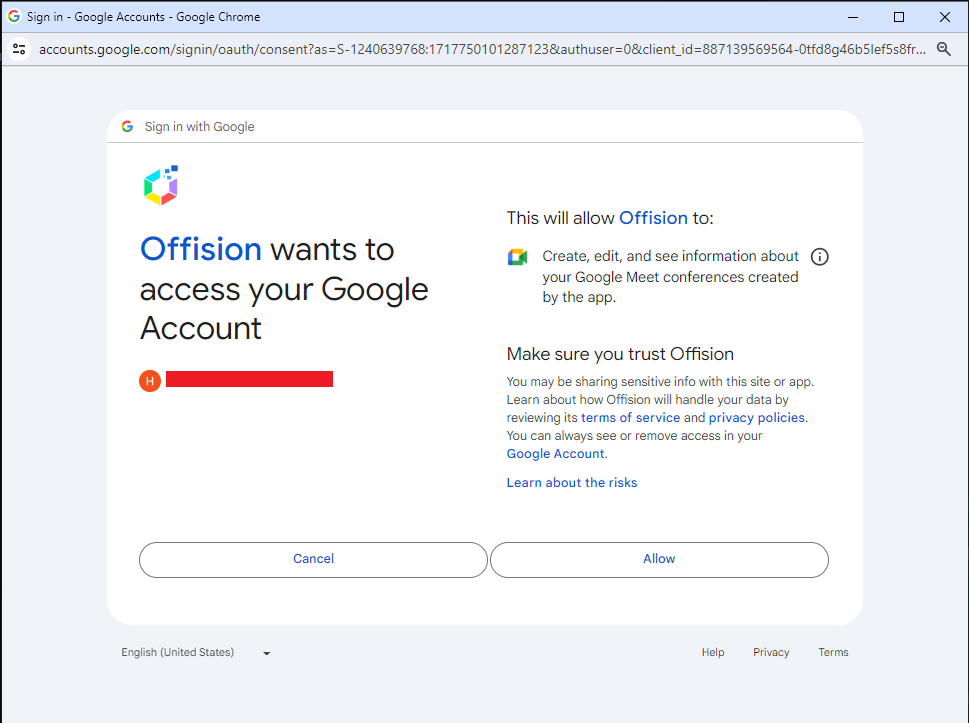Minimize the Chrome window

[853, 17]
